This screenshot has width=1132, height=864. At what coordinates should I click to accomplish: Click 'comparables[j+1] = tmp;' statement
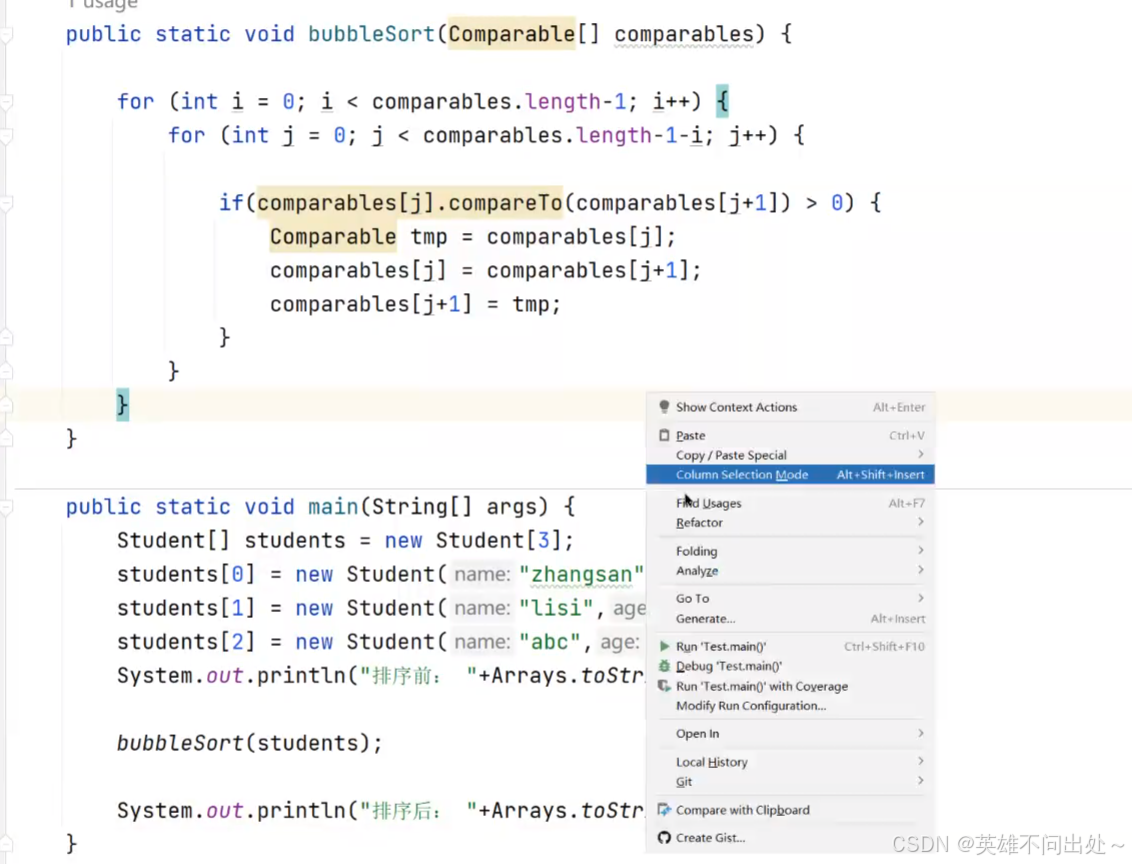pyautogui.click(x=415, y=304)
